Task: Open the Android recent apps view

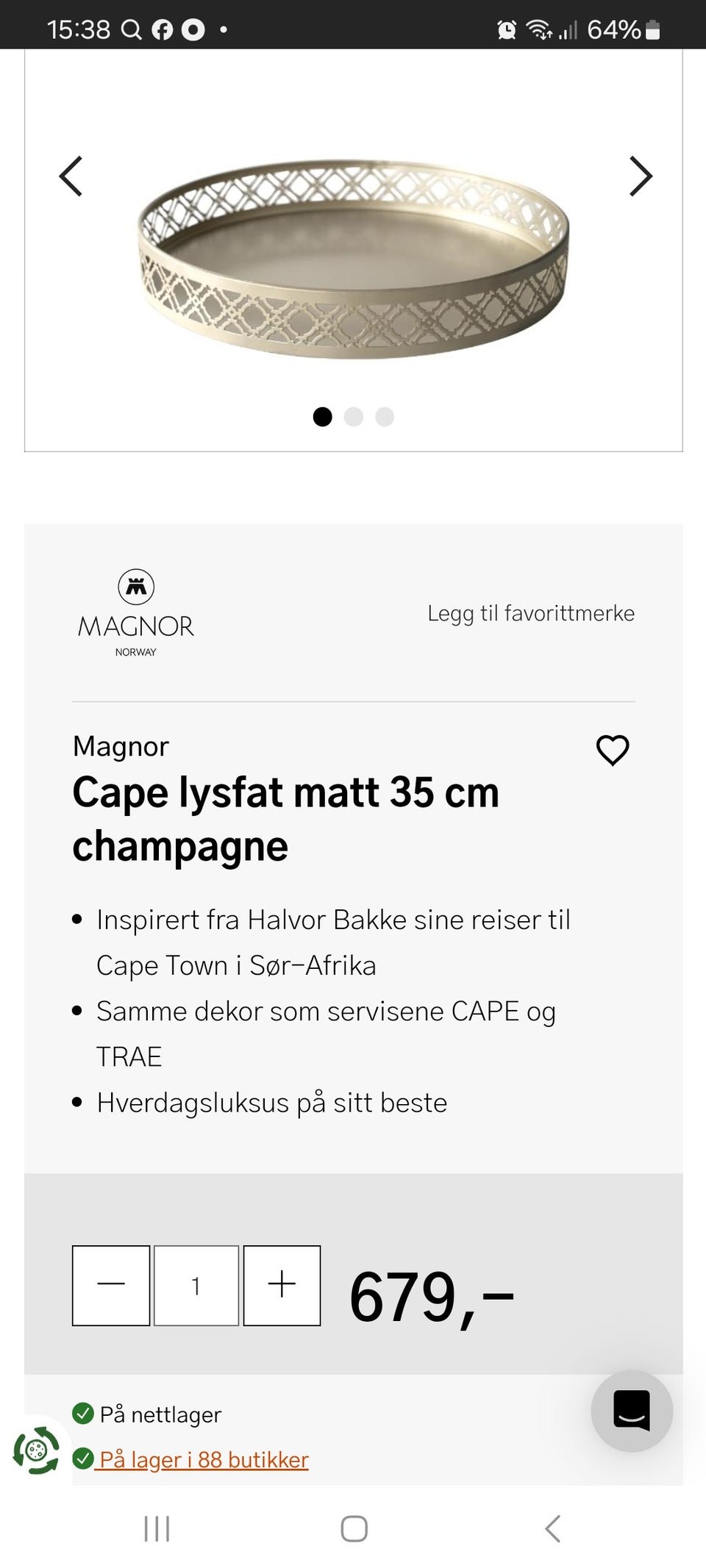Action: [x=157, y=1528]
